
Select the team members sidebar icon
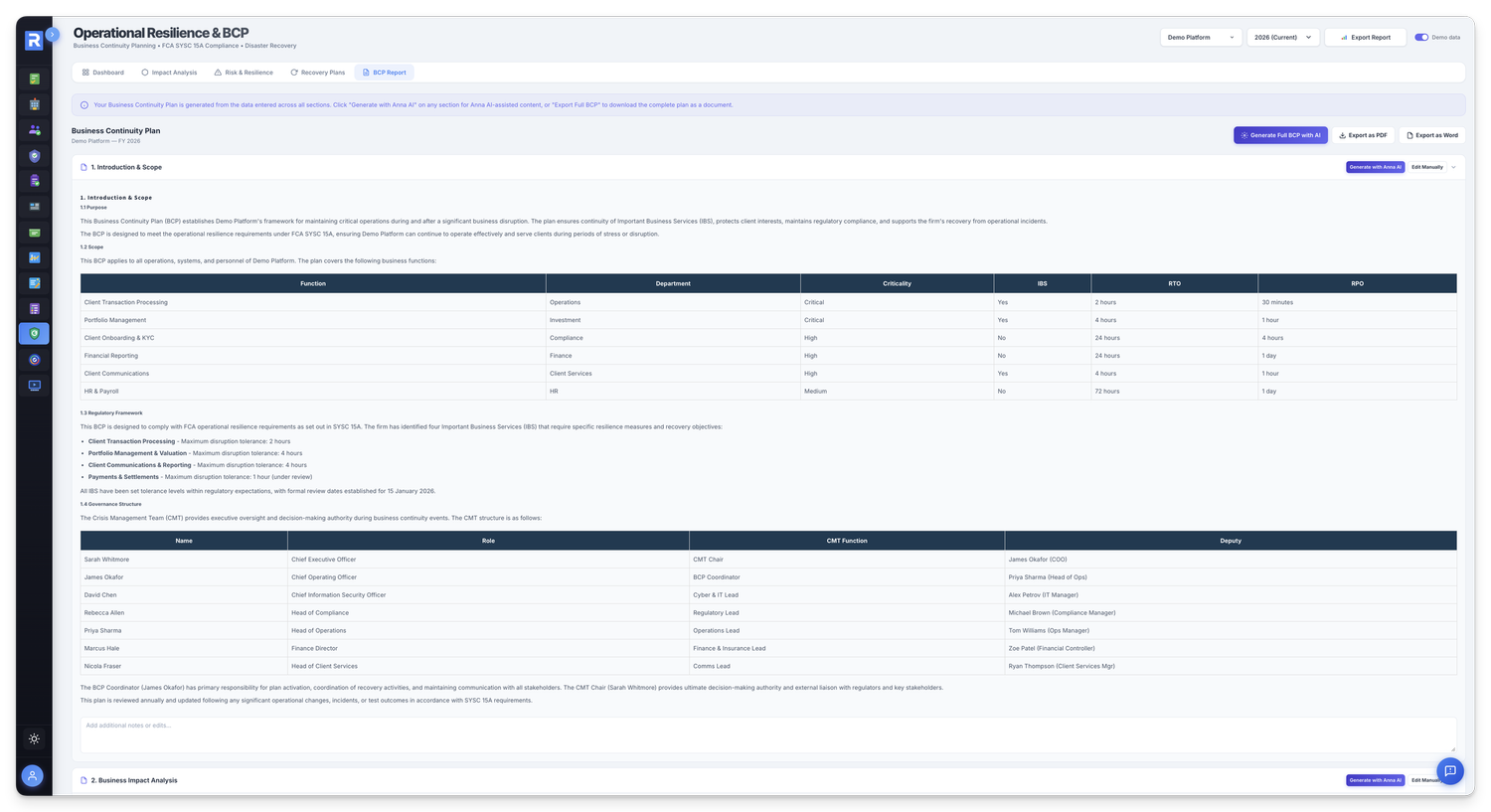tap(34, 129)
